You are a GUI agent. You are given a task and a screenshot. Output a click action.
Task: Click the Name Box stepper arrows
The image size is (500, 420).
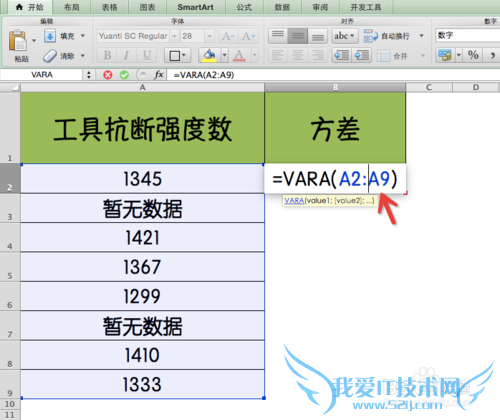coord(89,75)
